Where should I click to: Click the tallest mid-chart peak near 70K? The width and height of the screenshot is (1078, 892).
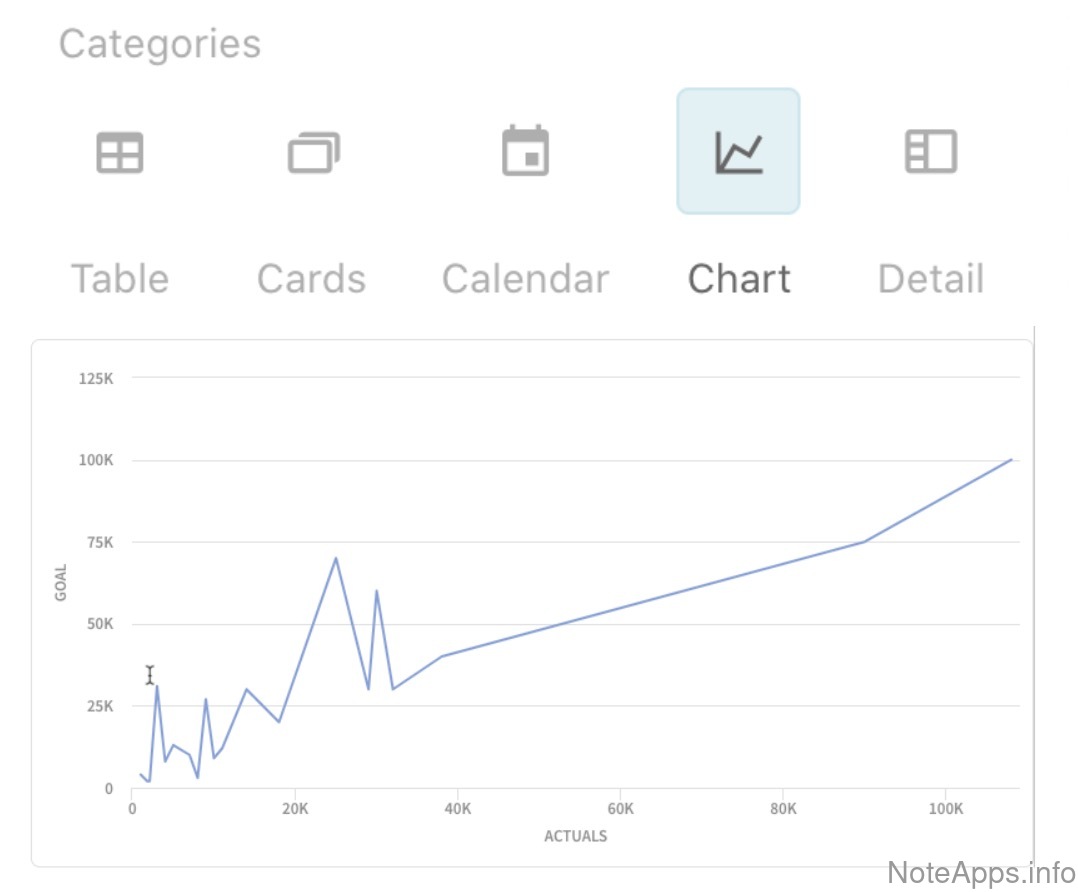[x=336, y=558]
